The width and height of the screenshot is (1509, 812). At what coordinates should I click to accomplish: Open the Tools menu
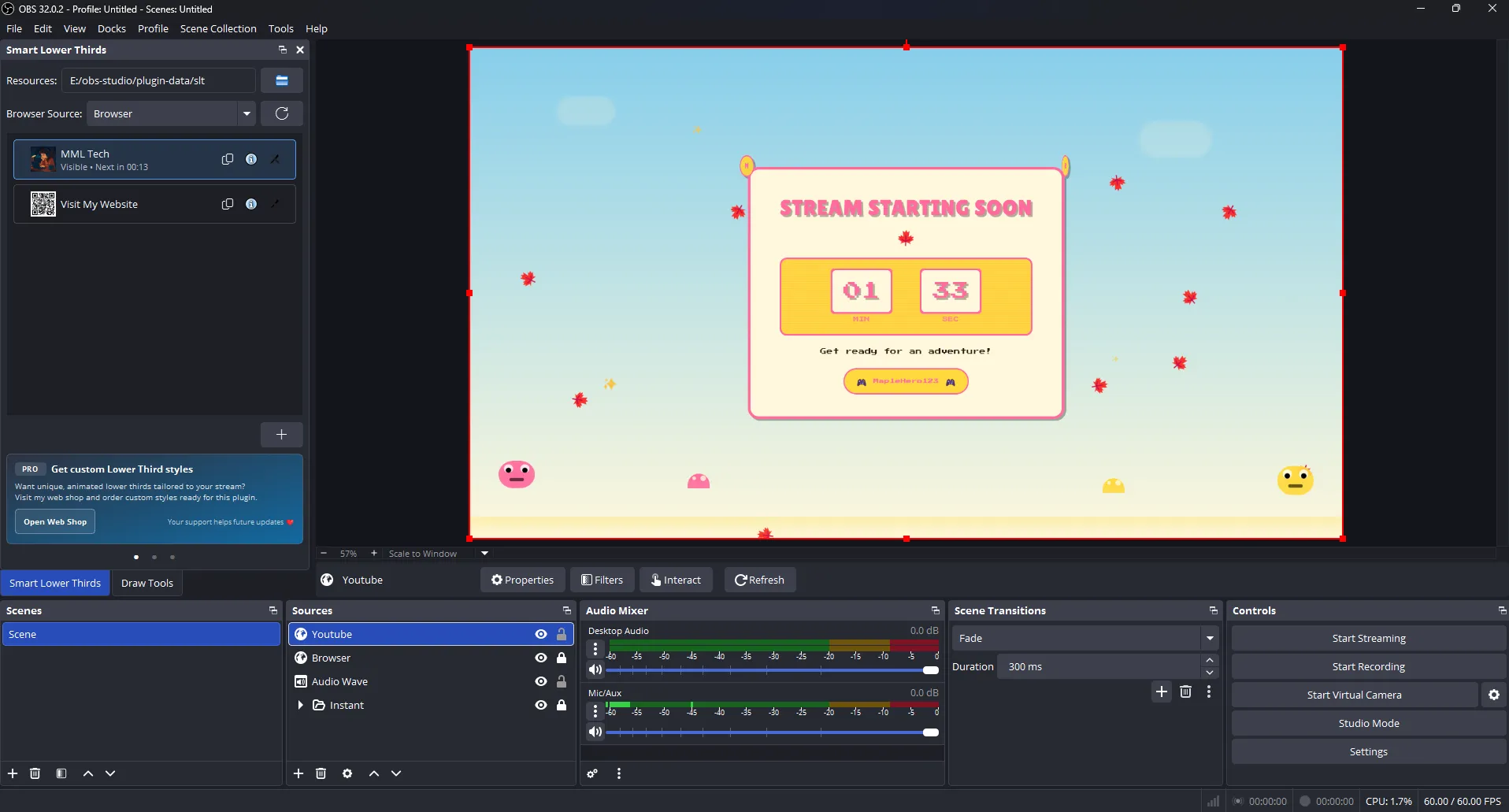tap(280, 28)
